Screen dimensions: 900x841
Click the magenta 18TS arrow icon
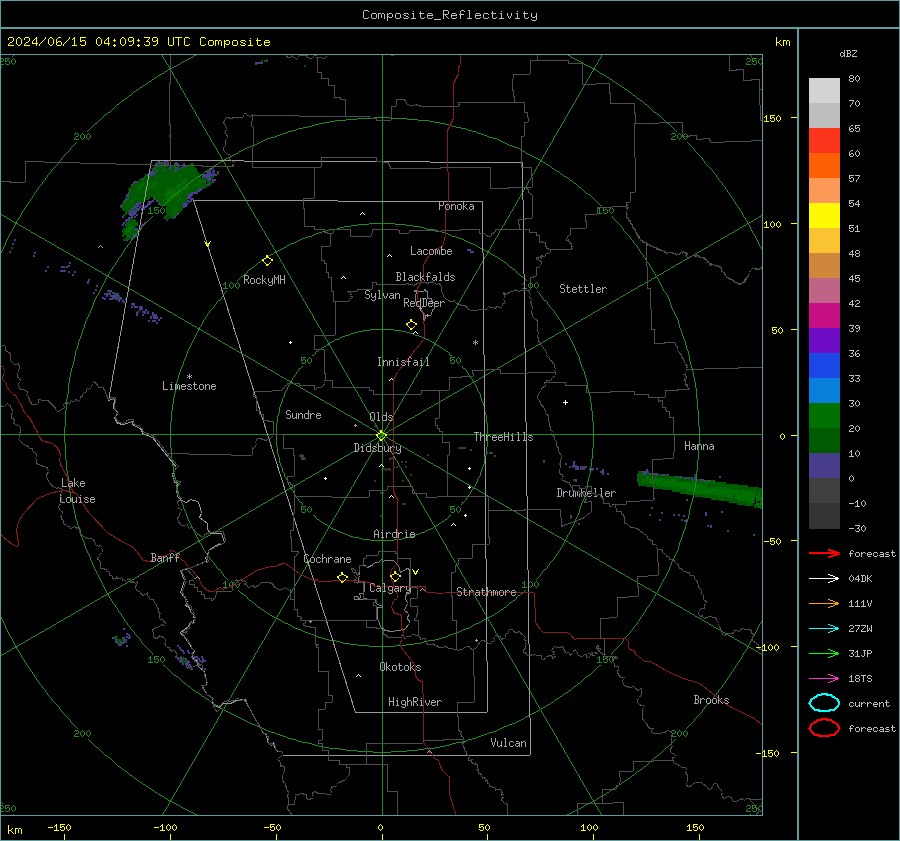point(824,678)
